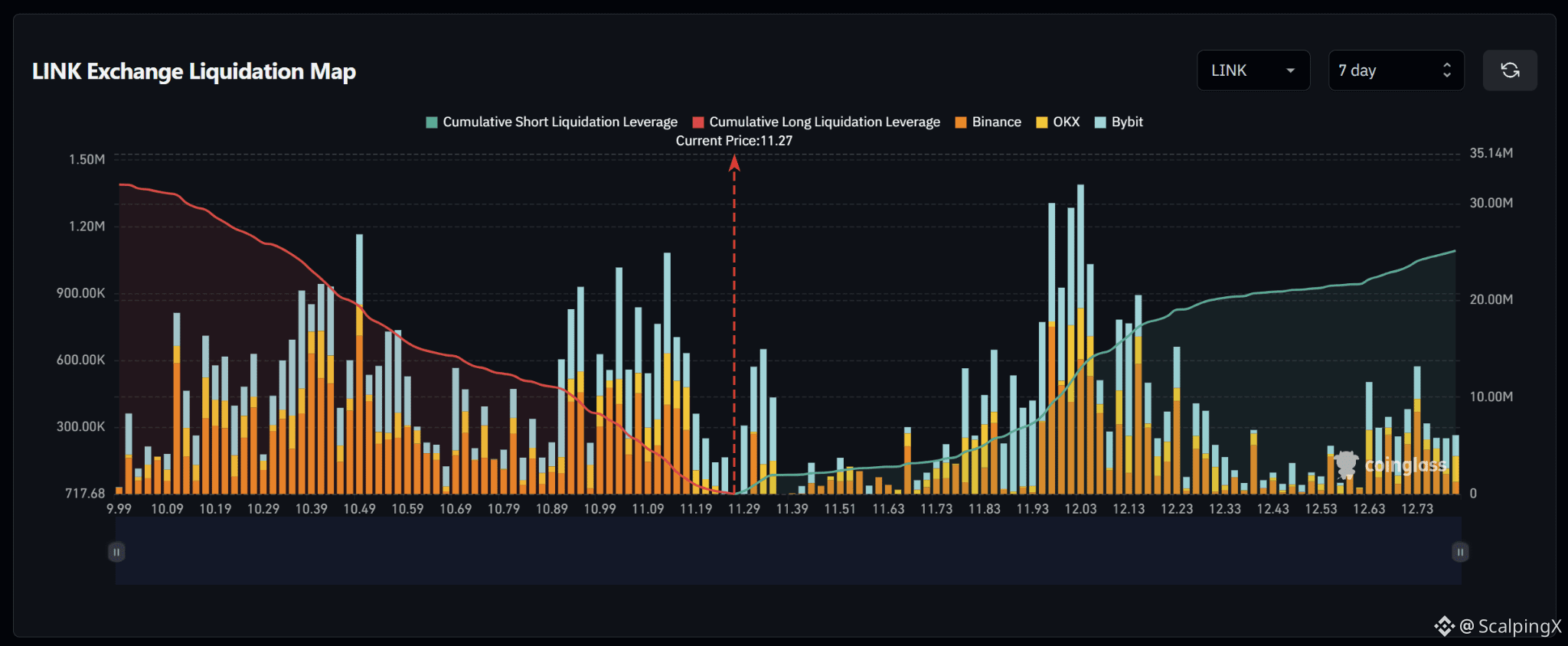Click the LINK Exchange Liquidation Map title
The image size is (1568, 646).
pyautogui.click(x=194, y=71)
